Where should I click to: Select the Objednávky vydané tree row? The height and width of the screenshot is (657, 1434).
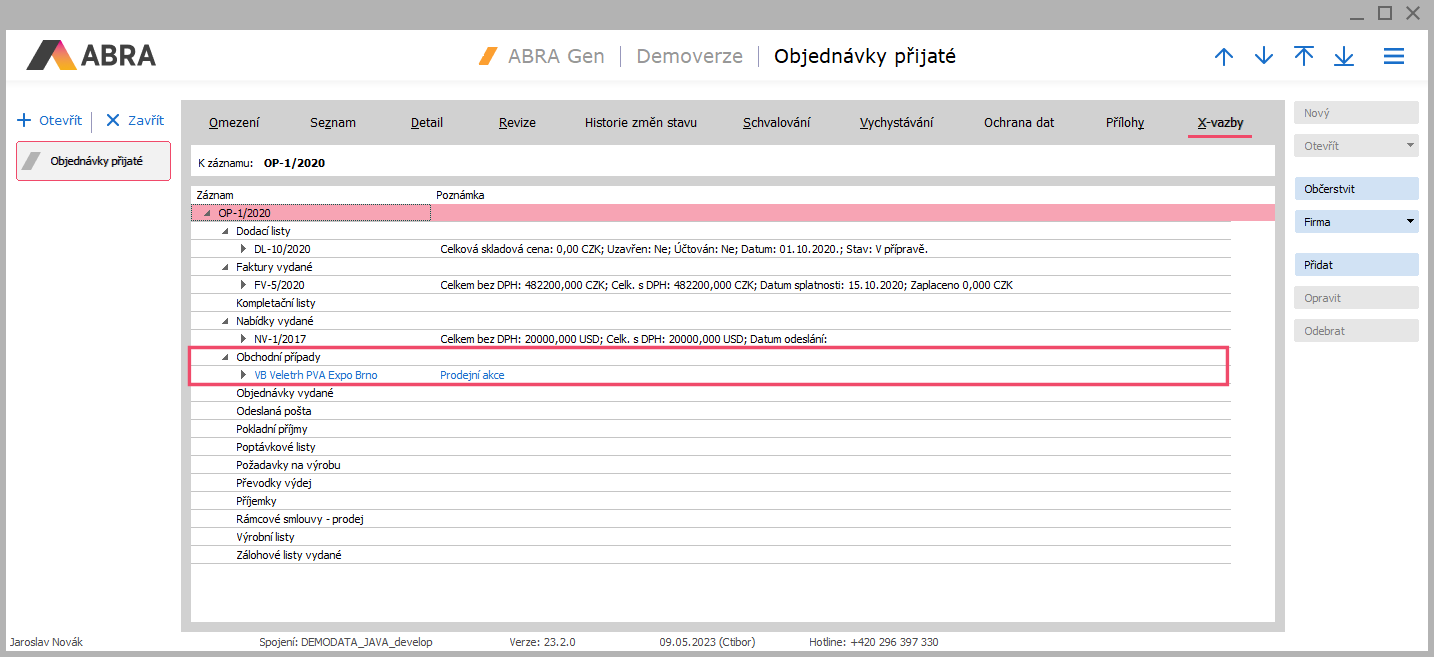tap(284, 393)
